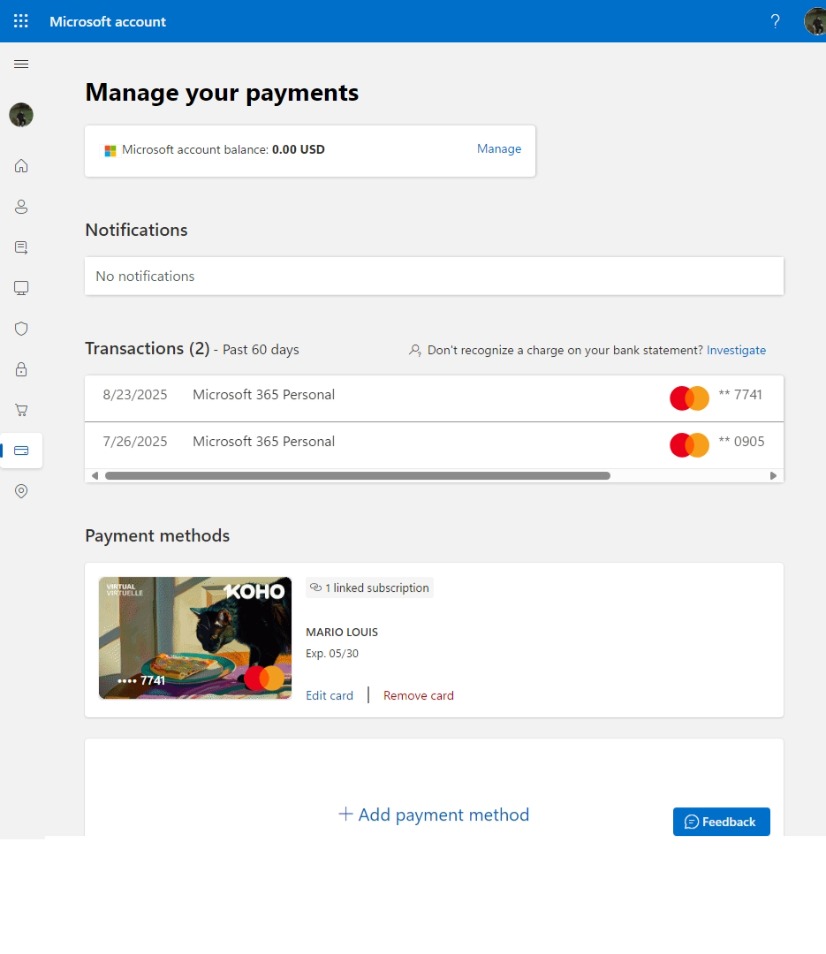Open the 7/26/2025 Microsoft 365 Personal transaction
The image size is (826, 954).
point(434,445)
